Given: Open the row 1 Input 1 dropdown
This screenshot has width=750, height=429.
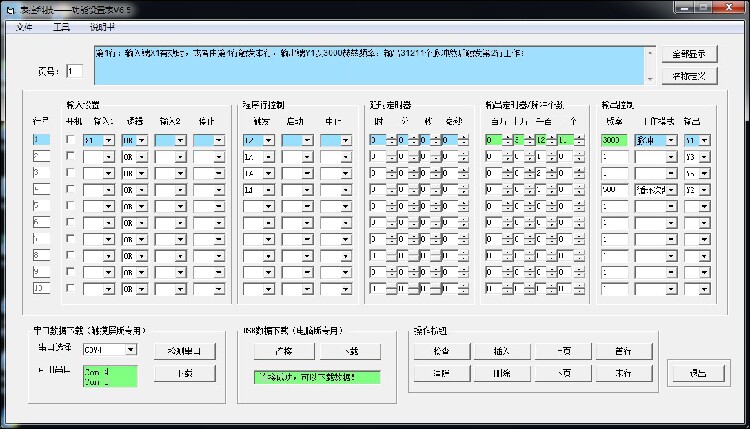Looking at the screenshot, I should tap(109, 140).
